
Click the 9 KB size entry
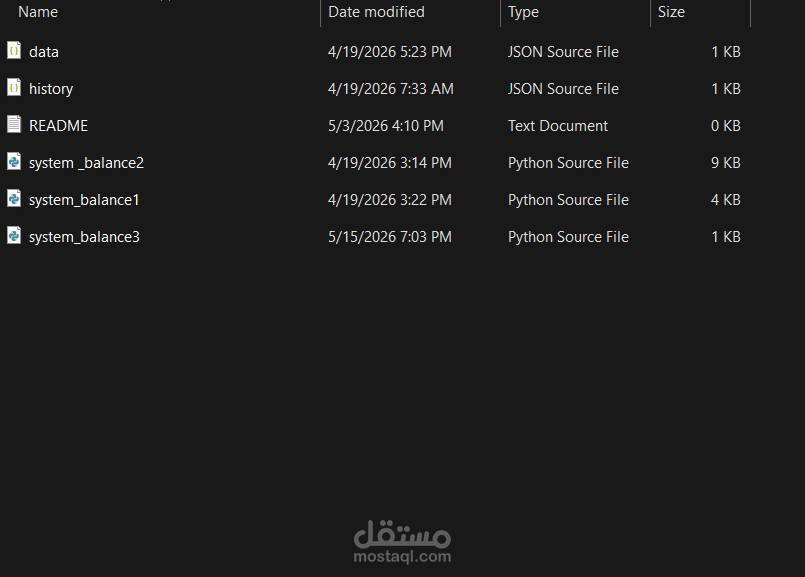[725, 163]
